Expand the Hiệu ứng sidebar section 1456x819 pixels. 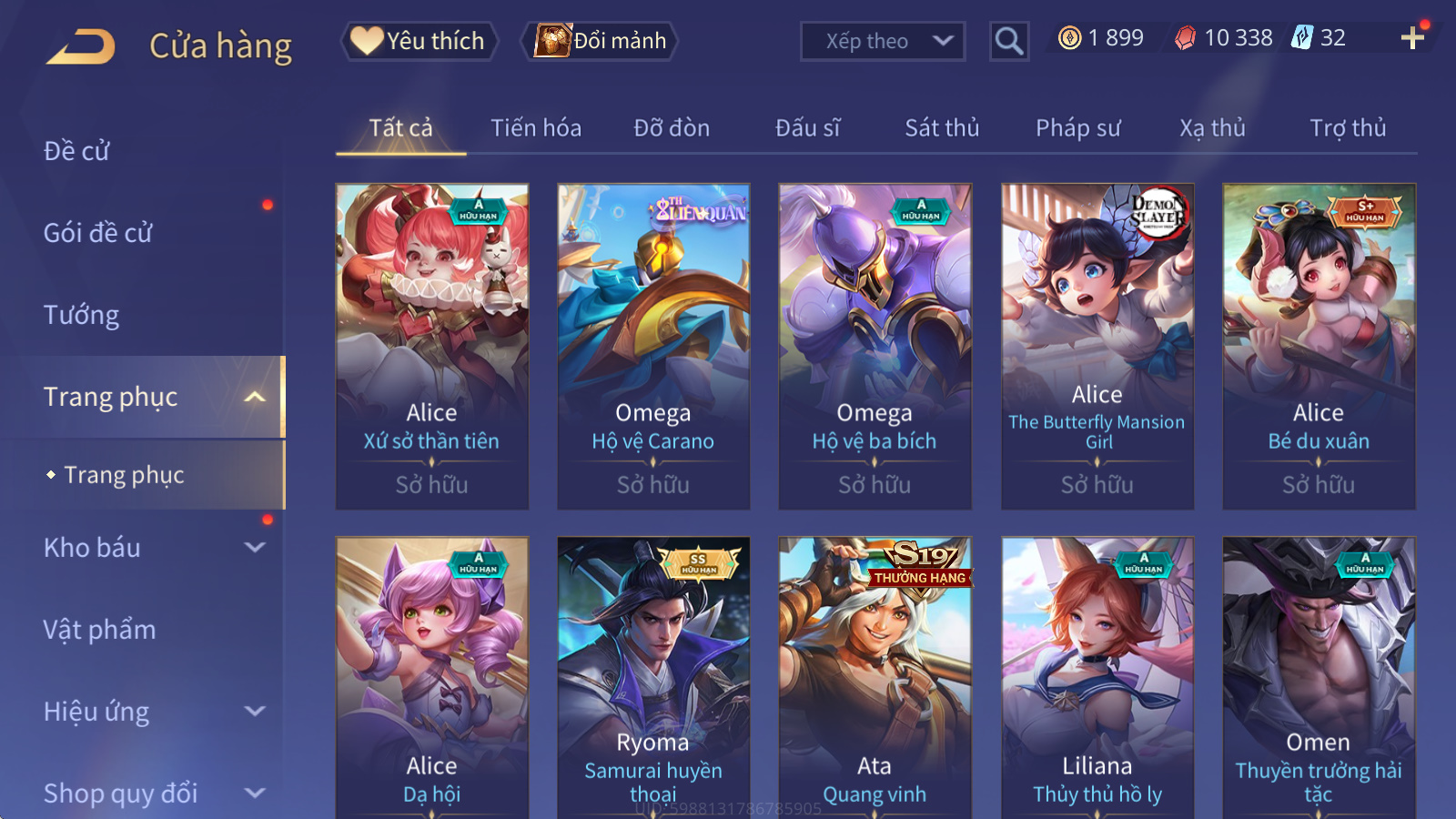click(x=255, y=712)
